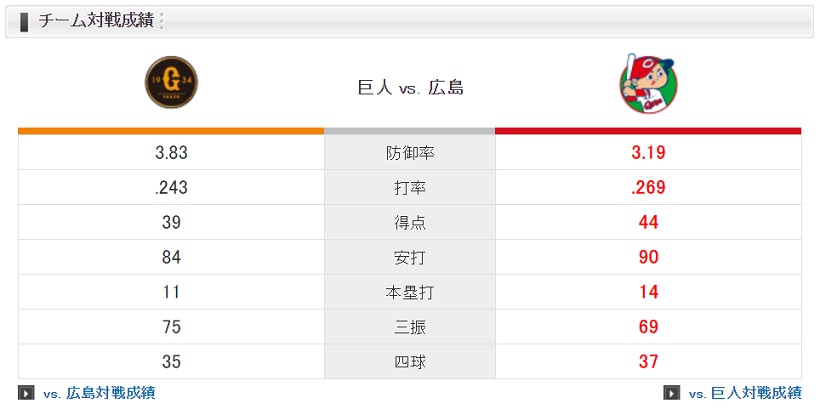Click Giants strikeouts value 75
This screenshot has height=415, width=820.
[172, 327]
